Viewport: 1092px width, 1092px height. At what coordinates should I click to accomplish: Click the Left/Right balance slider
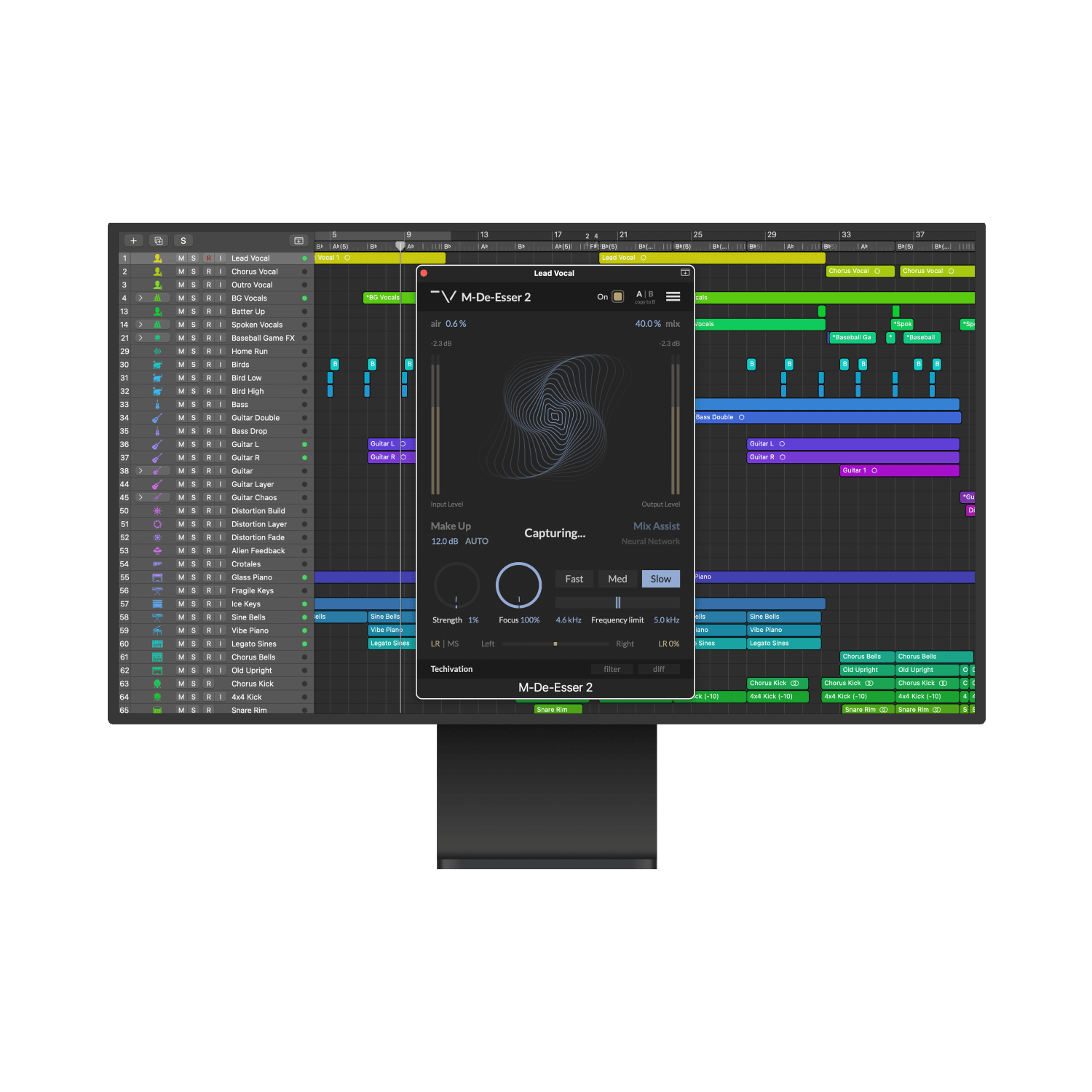[x=555, y=644]
